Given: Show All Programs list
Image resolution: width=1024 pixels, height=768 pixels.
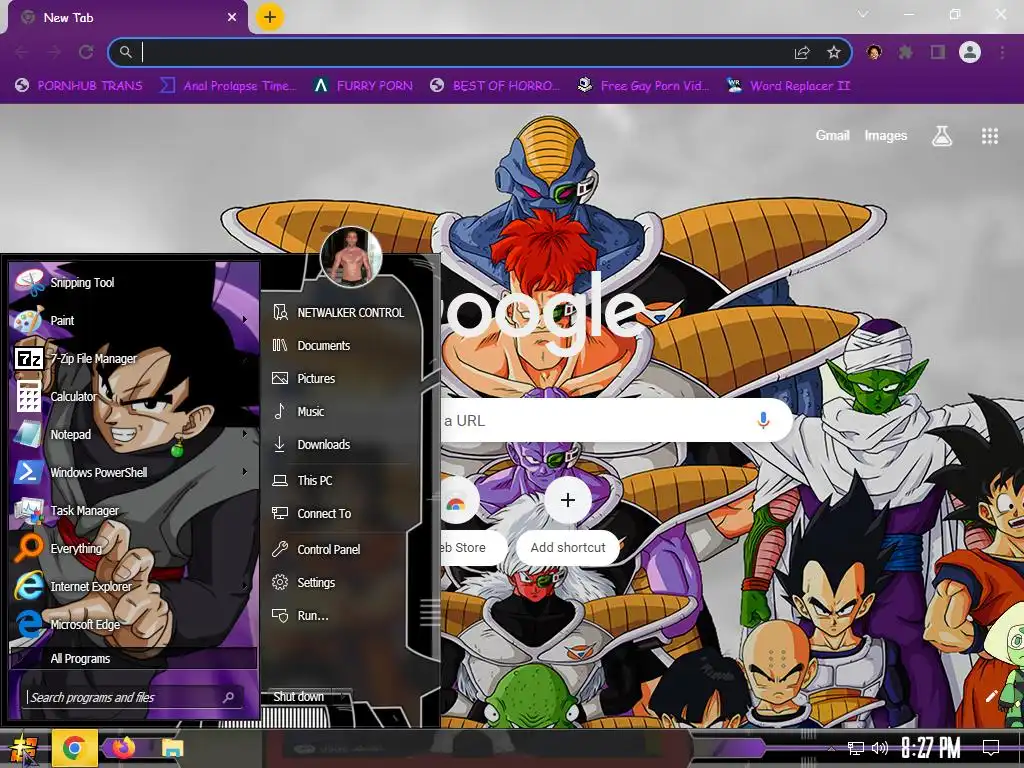Looking at the screenshot, I should click(x=133, y=658).
